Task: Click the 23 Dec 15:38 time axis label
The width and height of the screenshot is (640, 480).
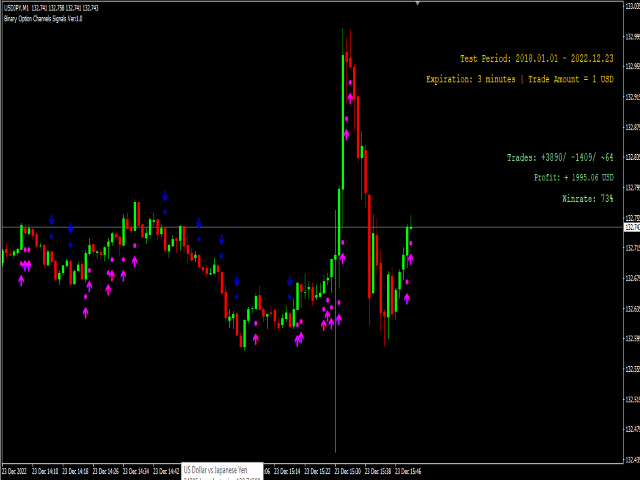Action: click(x=378, y=471)
